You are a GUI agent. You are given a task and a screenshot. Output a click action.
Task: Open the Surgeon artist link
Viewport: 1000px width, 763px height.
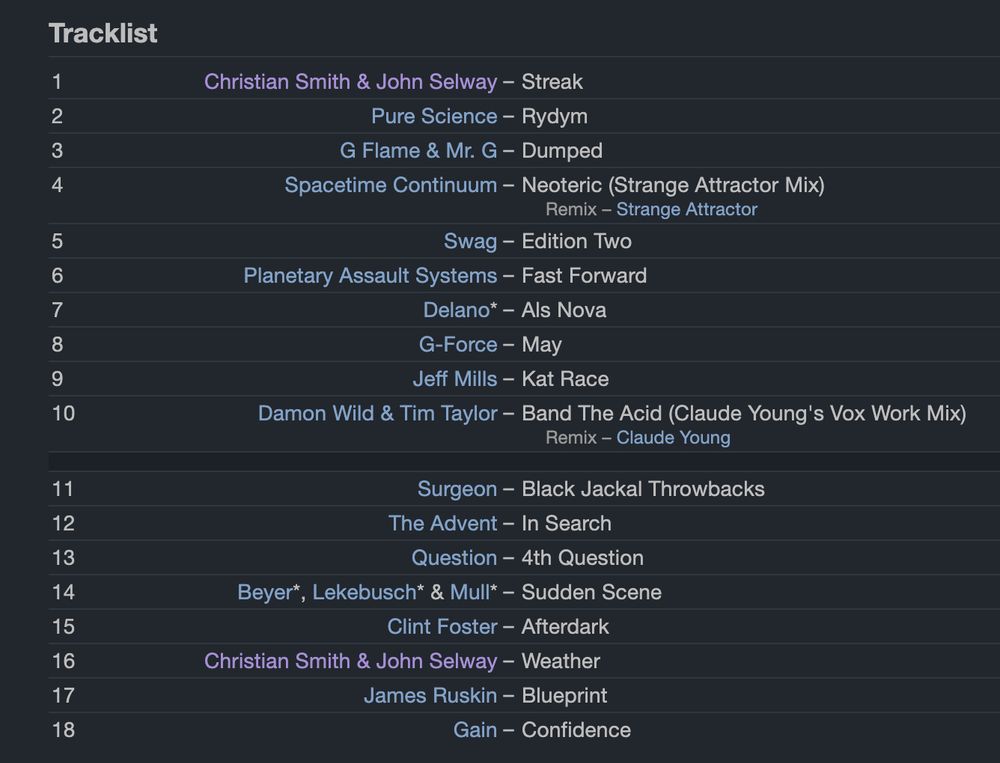(457, 489)
